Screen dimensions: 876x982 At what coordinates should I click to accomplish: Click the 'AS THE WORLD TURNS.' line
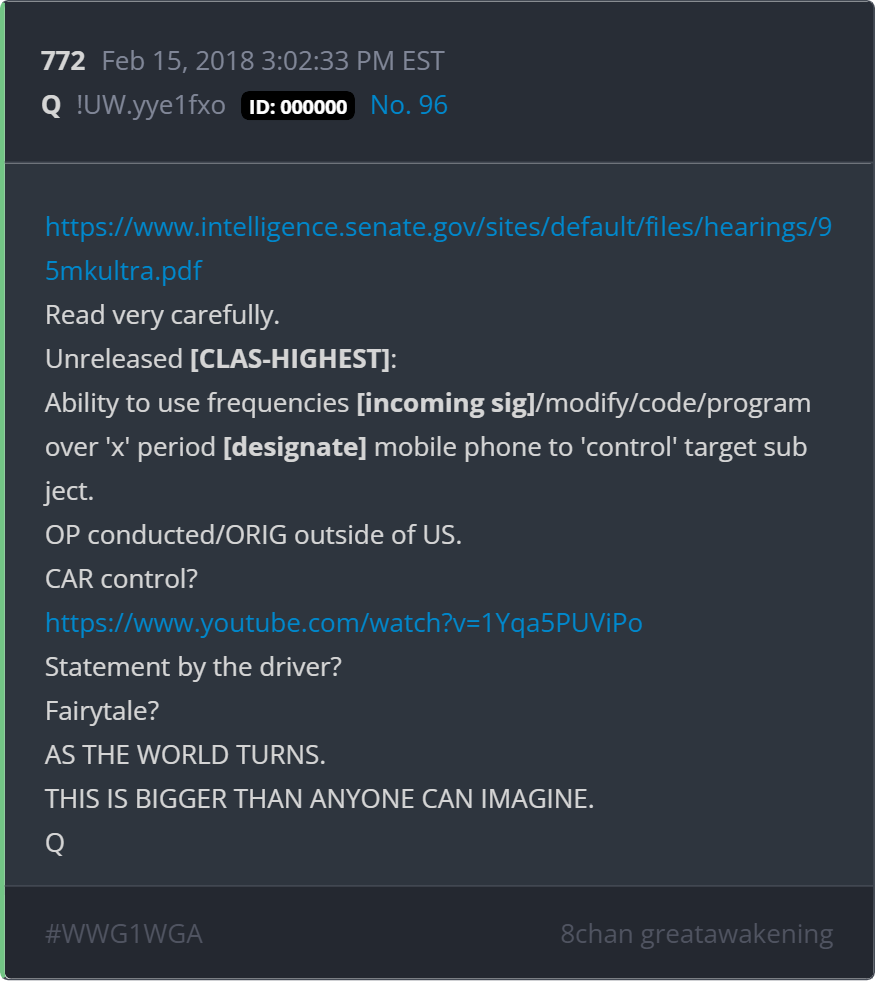point(185,755)
